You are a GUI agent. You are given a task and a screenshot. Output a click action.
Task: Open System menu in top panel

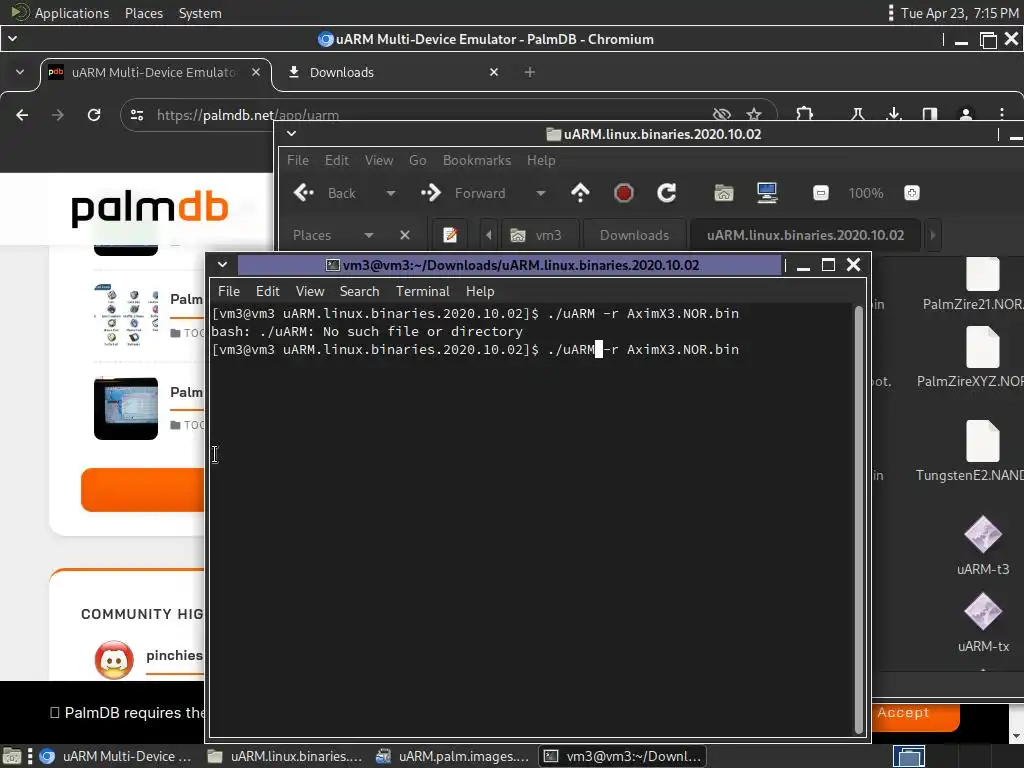pos(200,13)
